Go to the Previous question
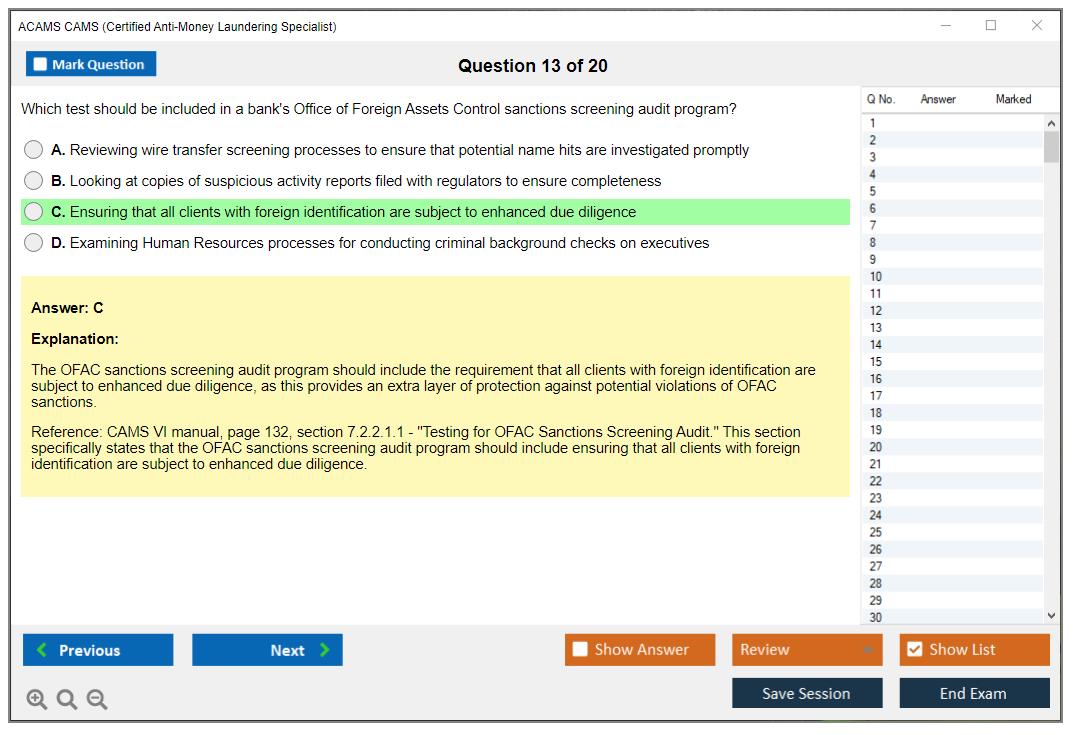The height and width of the screenshot is (735, 1075). (98, 650)
